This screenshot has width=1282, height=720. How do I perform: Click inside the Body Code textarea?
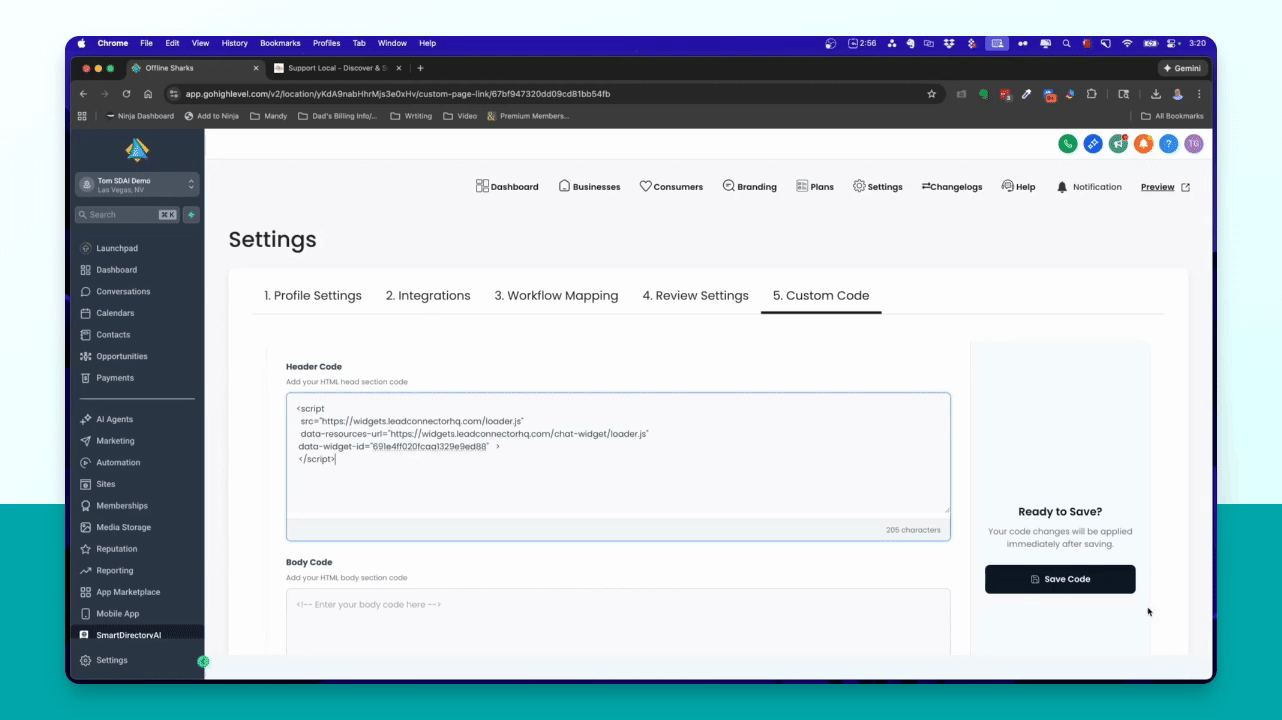(618, 622)
